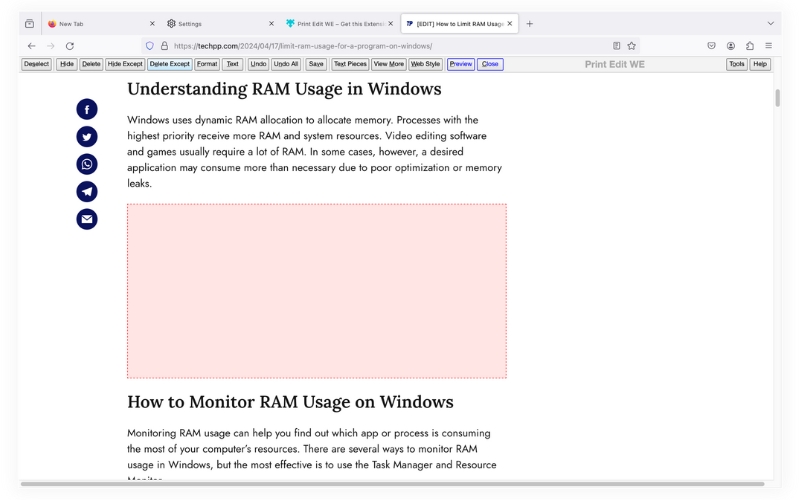
Task: Open extensions puzzle icon
Action: (x=749, y=46)
